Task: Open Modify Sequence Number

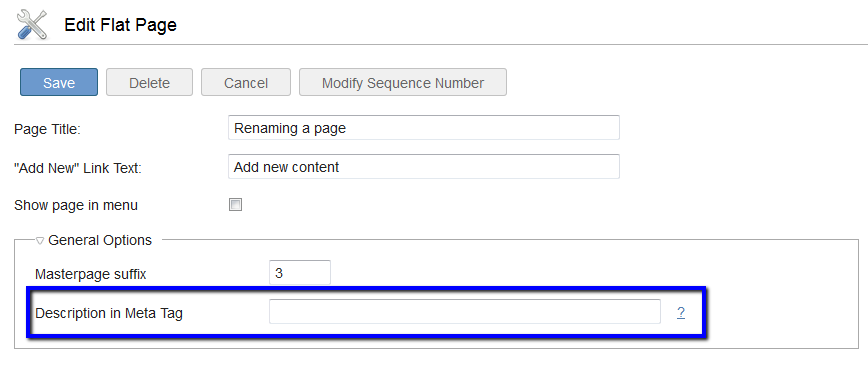Action: (403, 83)
